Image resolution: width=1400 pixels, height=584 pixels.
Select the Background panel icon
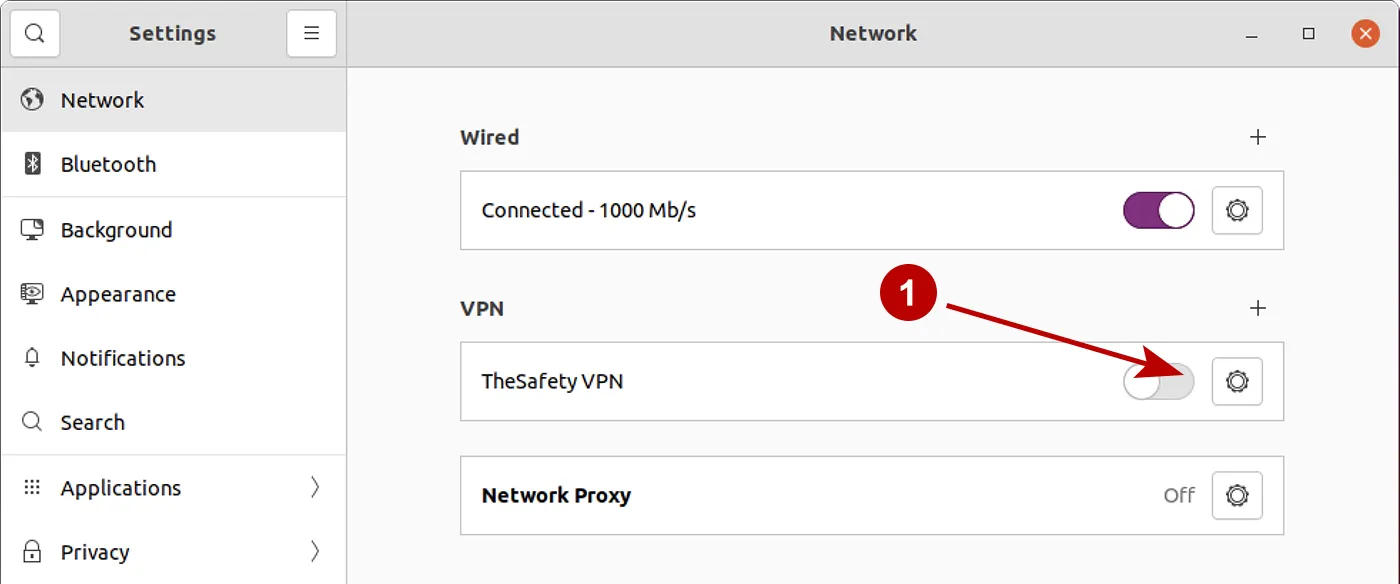click(x=30, y=229)
